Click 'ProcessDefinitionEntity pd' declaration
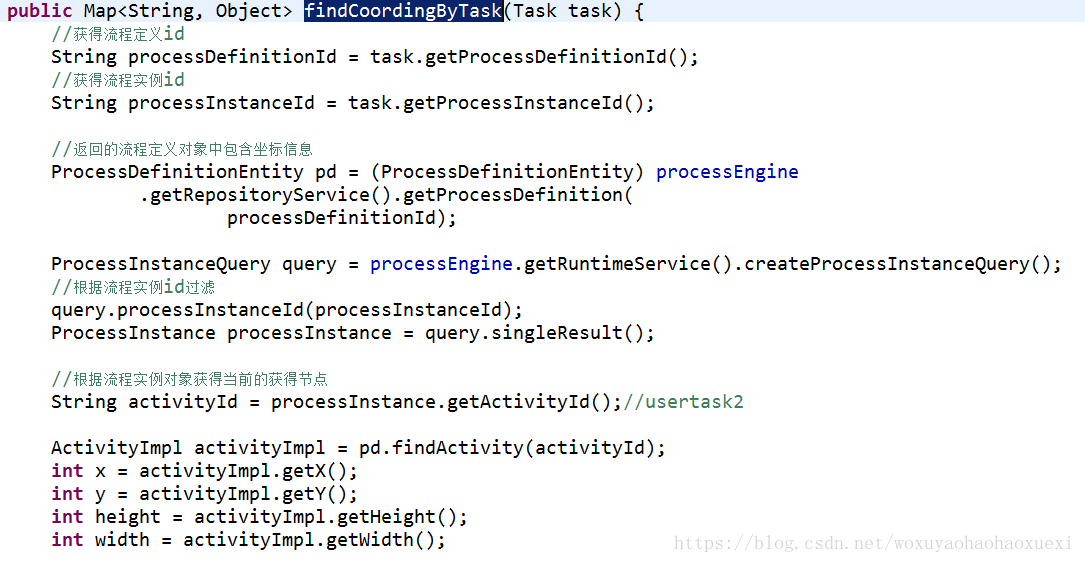Image resolution: width=1085 pixels, height=563 pixels. tap(194, 172)
